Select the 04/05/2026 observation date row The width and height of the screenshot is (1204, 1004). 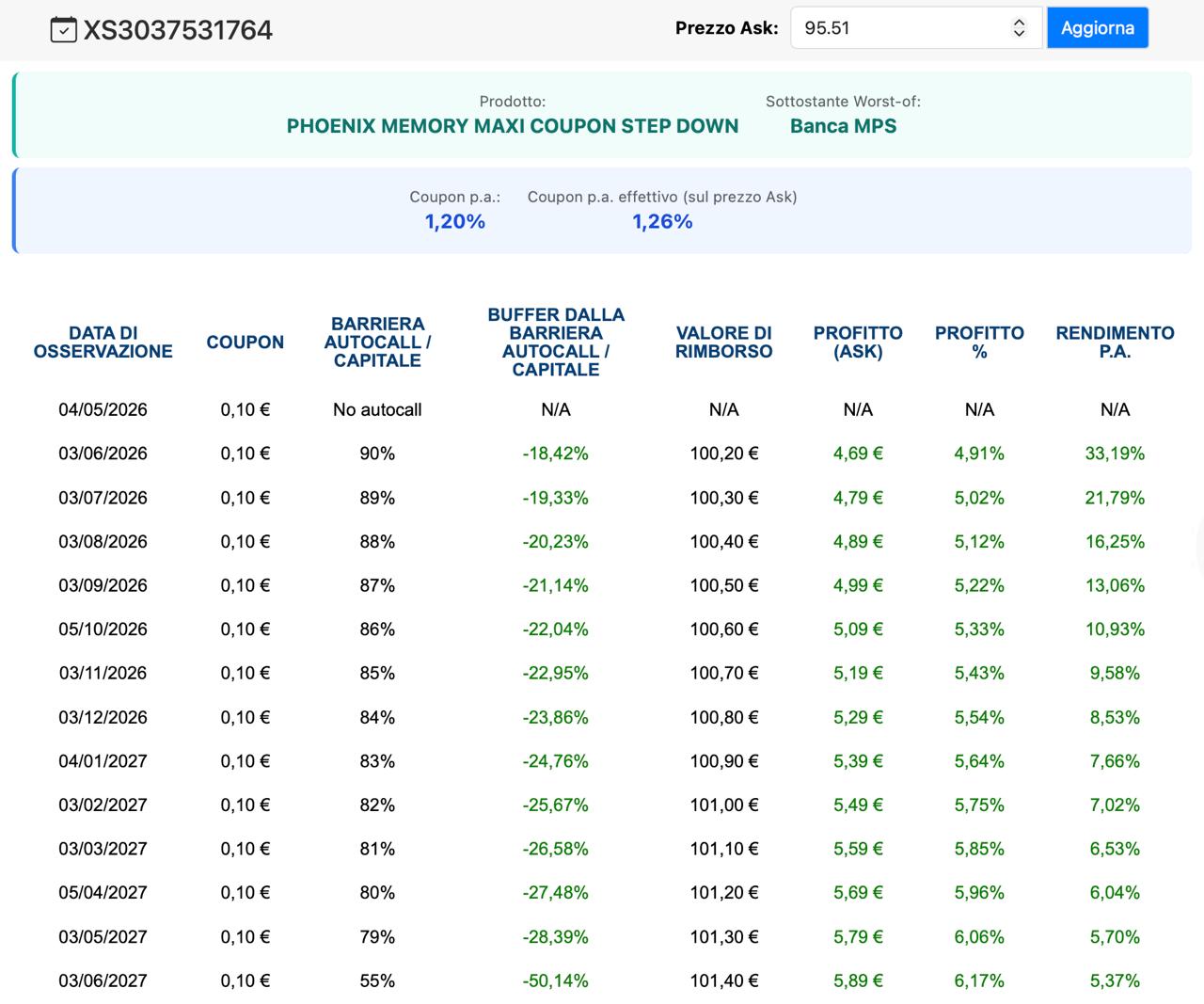pos(103,409)
